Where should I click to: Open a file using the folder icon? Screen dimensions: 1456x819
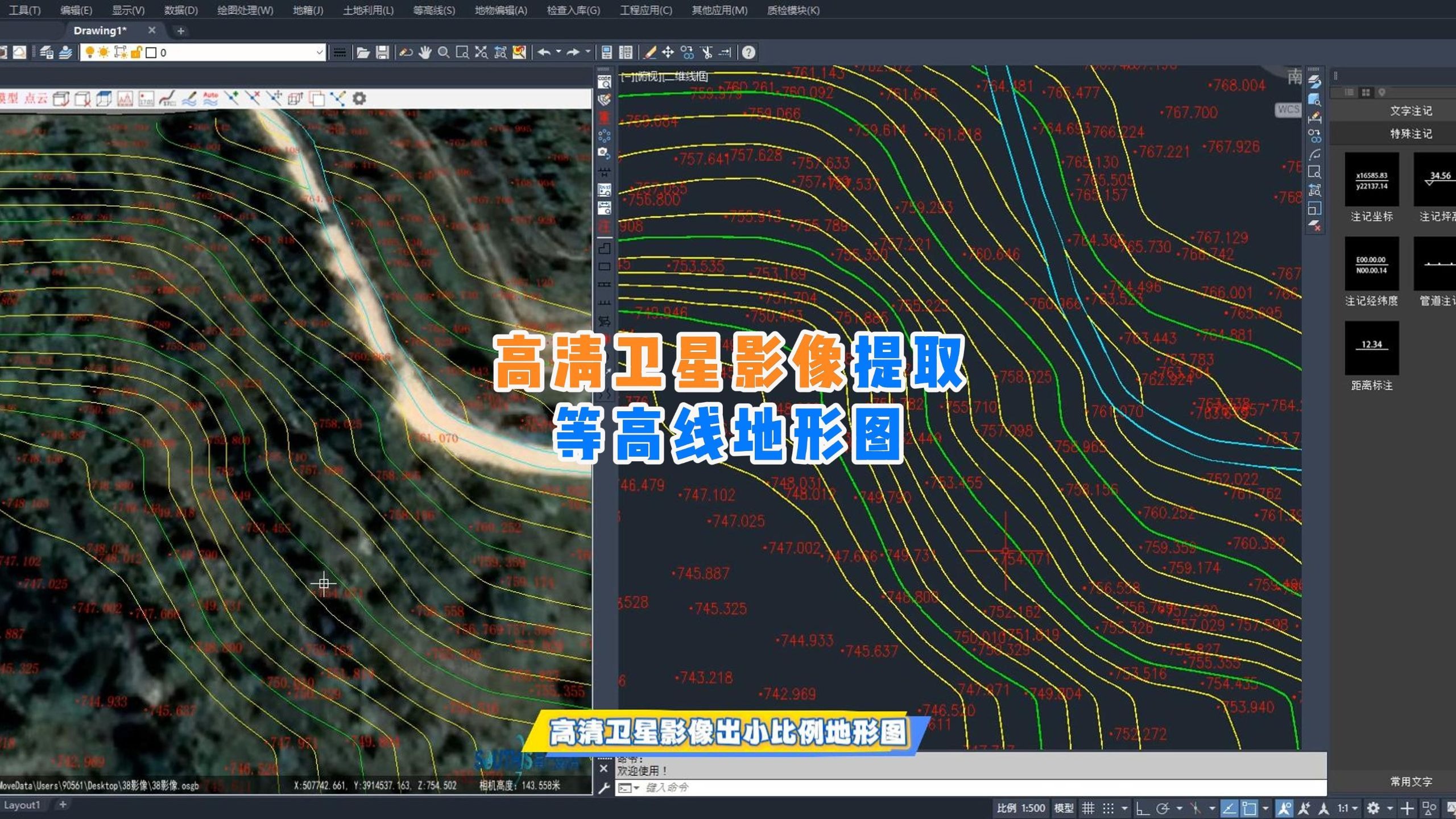click(x=363, y=53)
